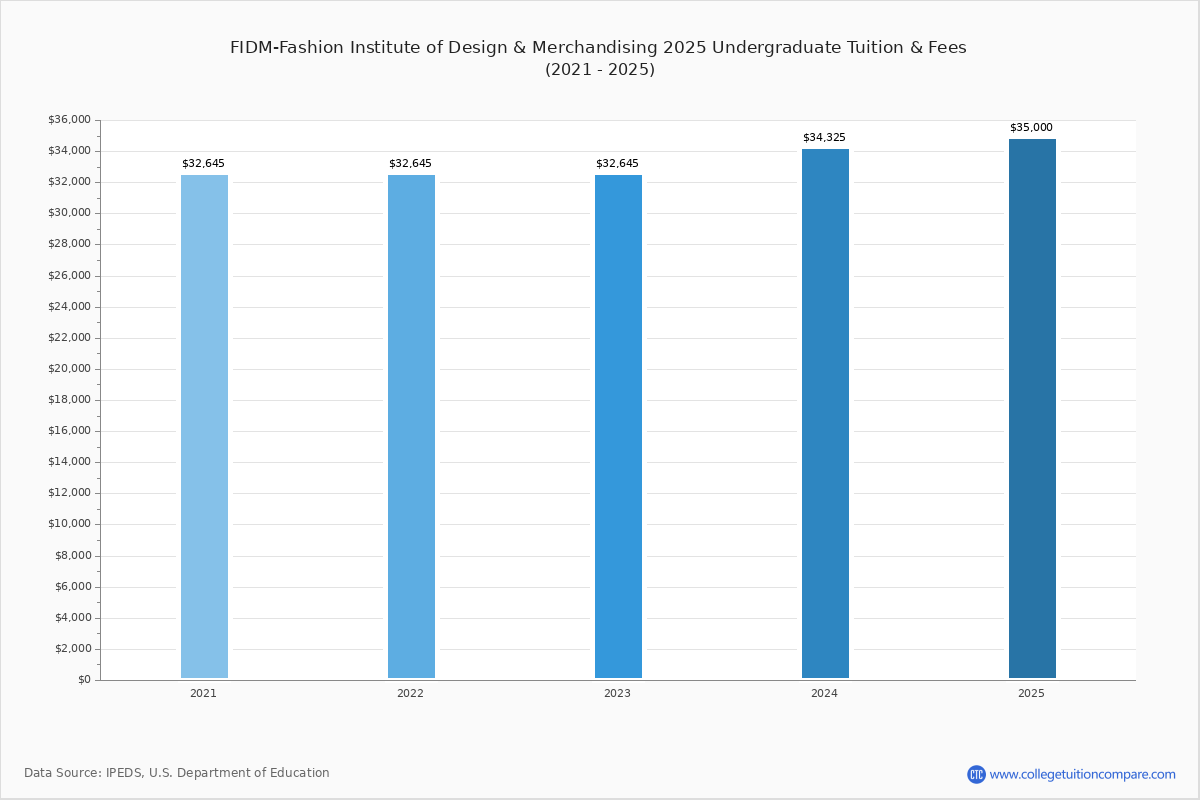Select the darkest blue 2025 bar
The width and height of the screenshot is (1200, 800).
(1032, 408)
